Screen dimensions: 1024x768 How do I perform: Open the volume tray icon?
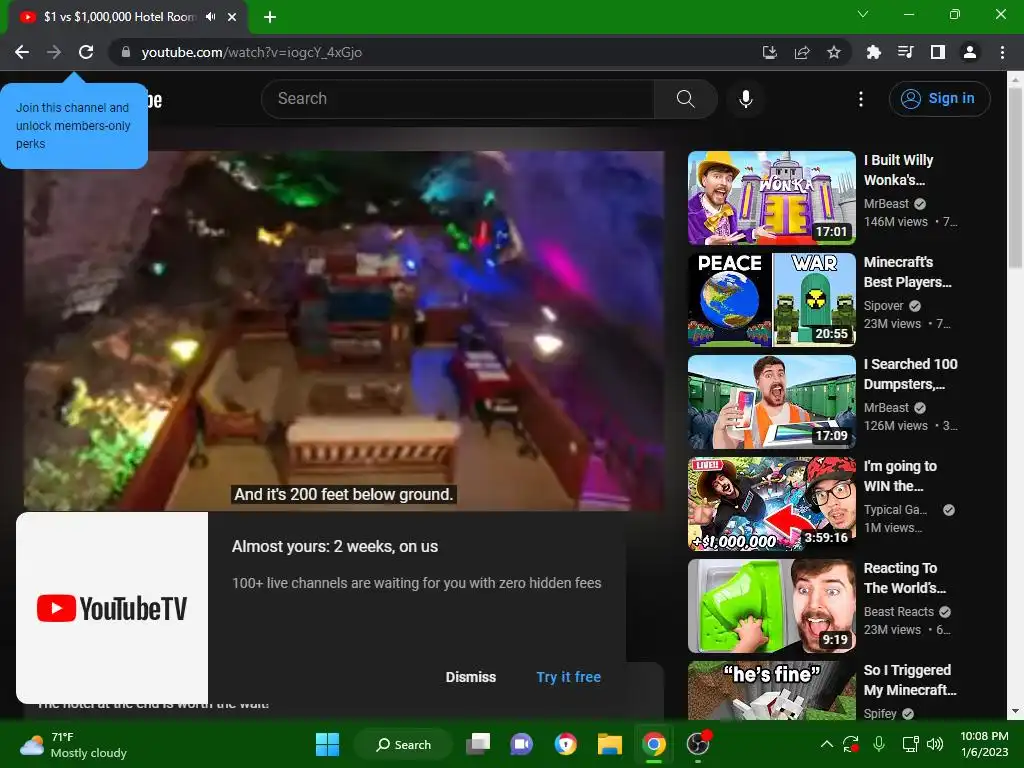(x=935, y=744)
